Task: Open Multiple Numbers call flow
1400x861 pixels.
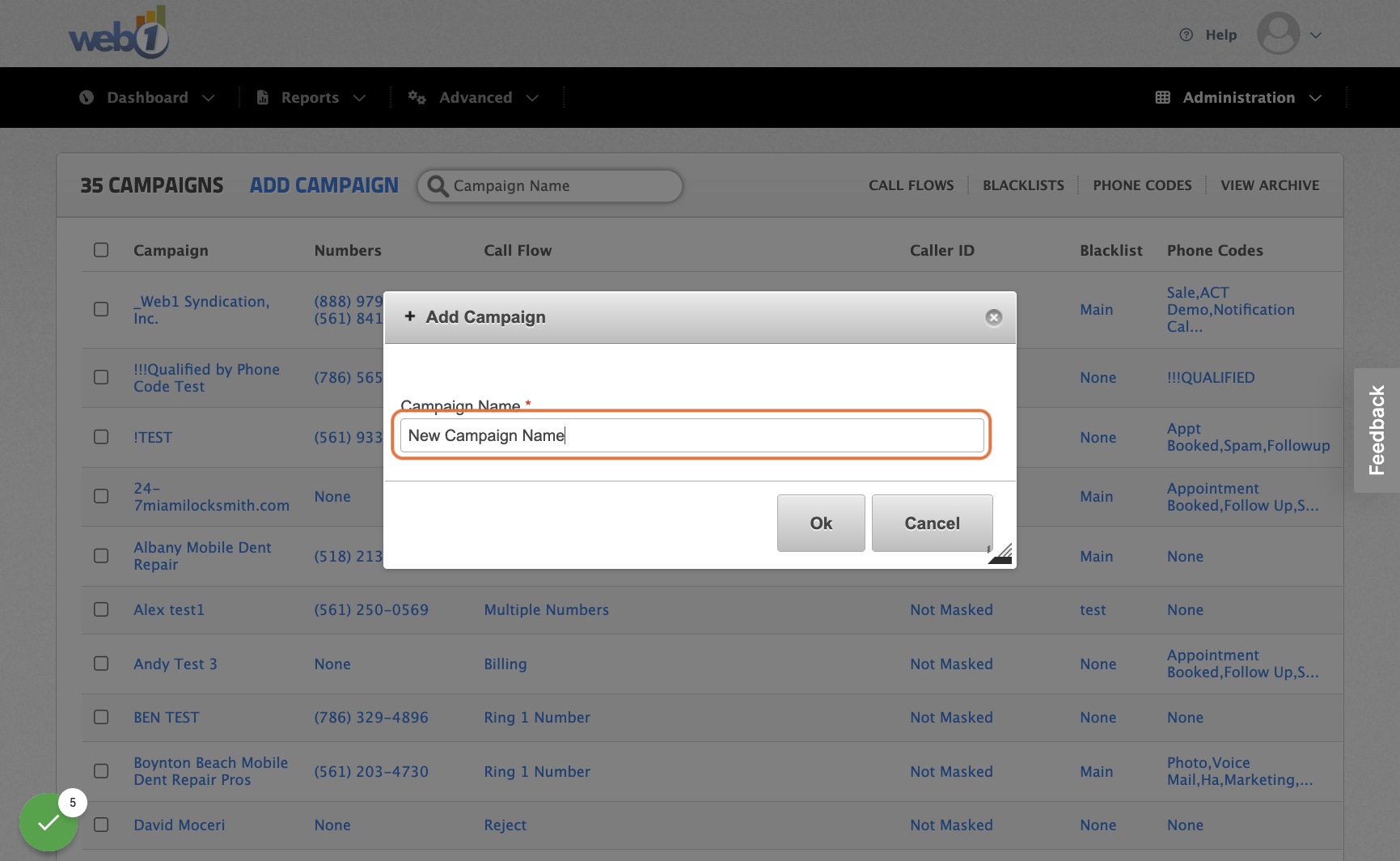Action: click(546, 609)
